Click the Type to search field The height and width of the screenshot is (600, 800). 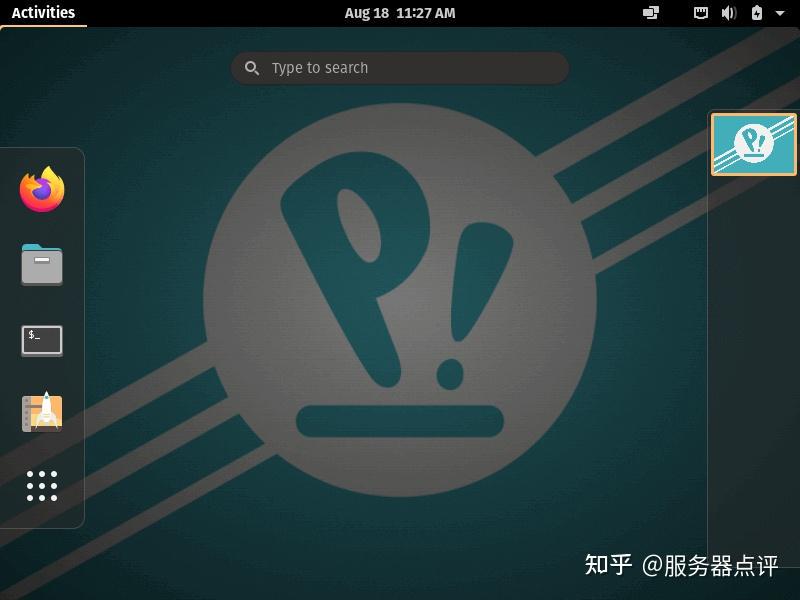click(x=399, y=68)
